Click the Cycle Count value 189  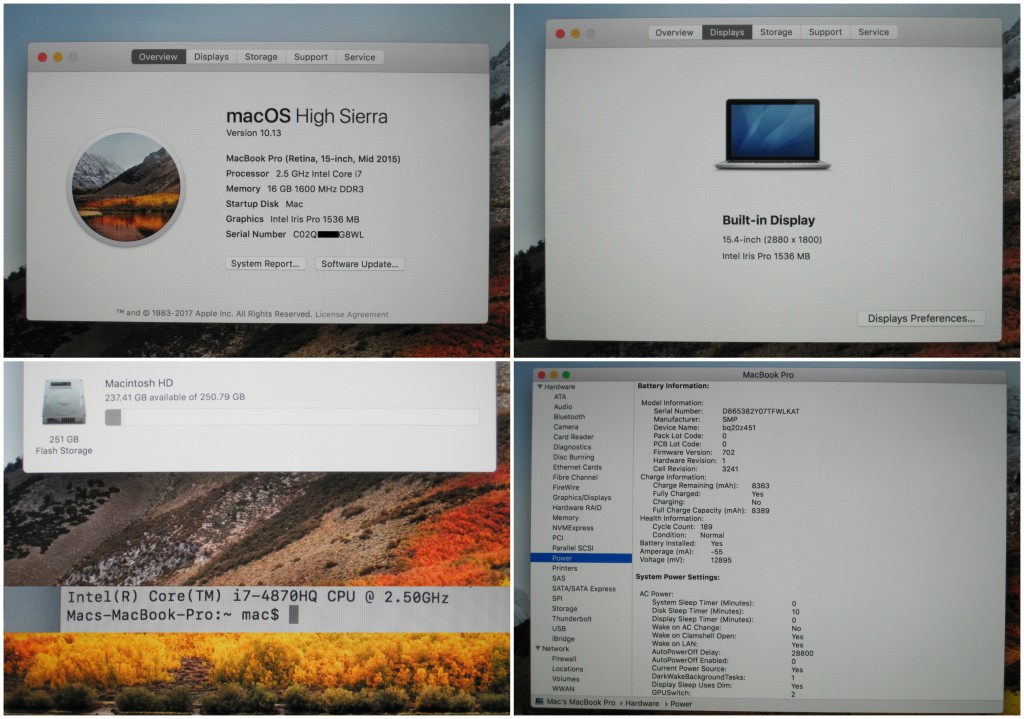(x=706, y=526)
